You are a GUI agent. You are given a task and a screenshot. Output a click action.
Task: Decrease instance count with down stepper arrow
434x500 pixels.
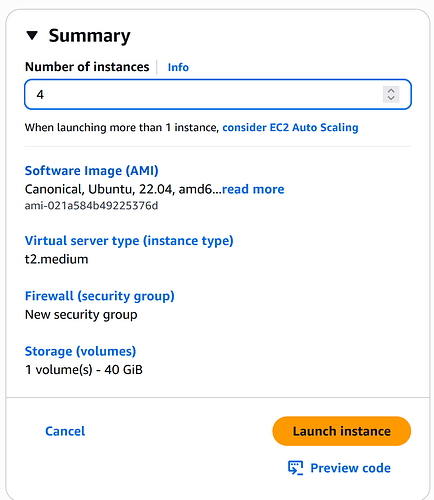pos(391,98)
